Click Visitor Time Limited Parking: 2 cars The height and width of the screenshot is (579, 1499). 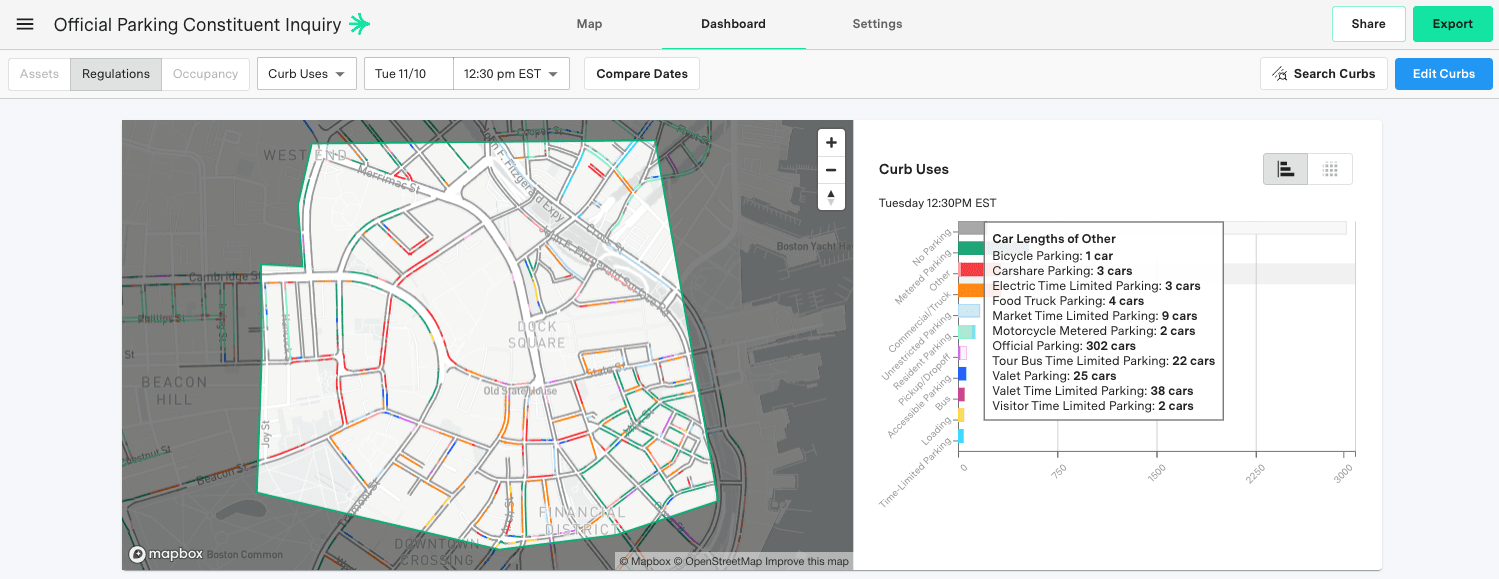coord(1093,406)
